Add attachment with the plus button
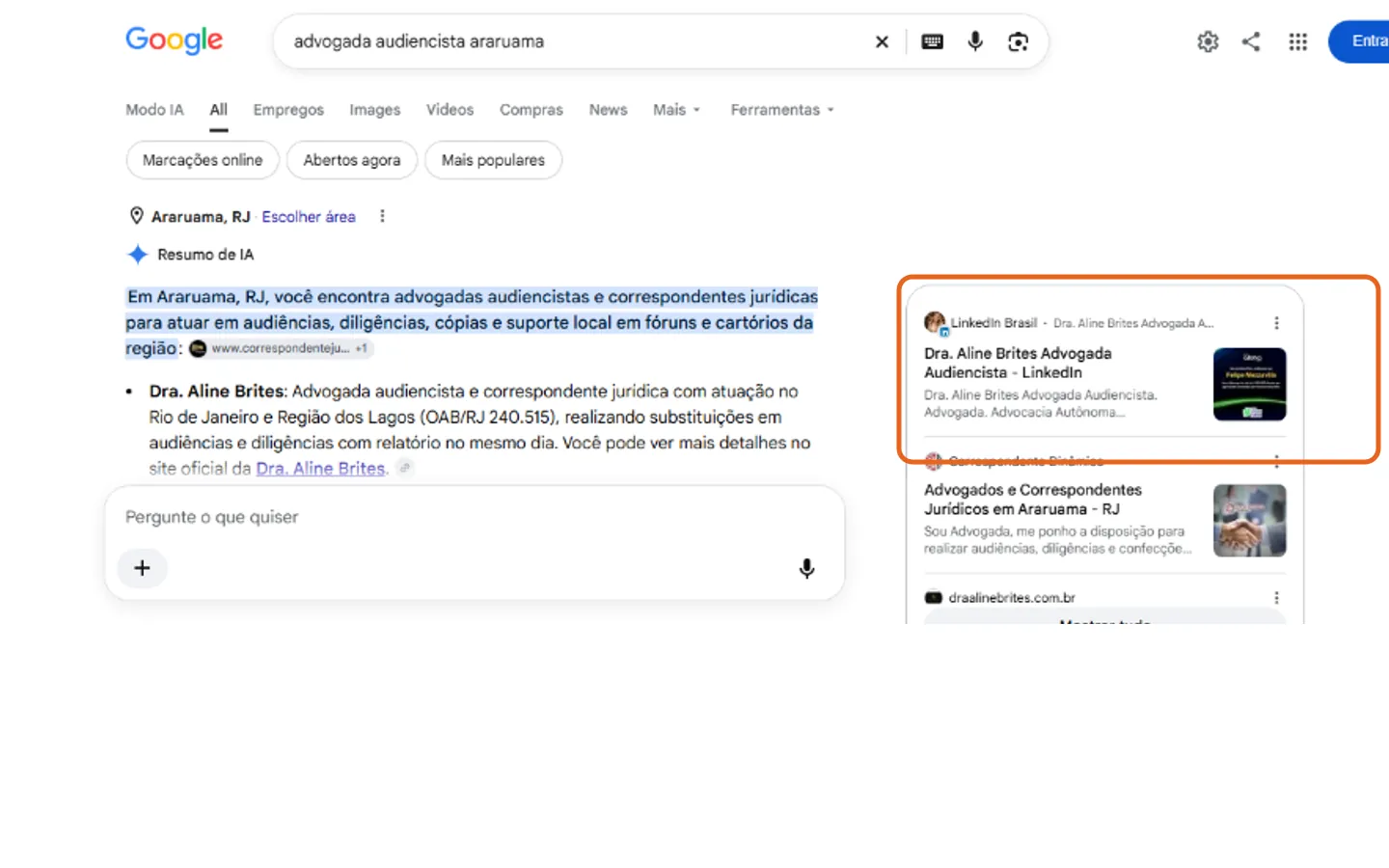 [142, 568]
